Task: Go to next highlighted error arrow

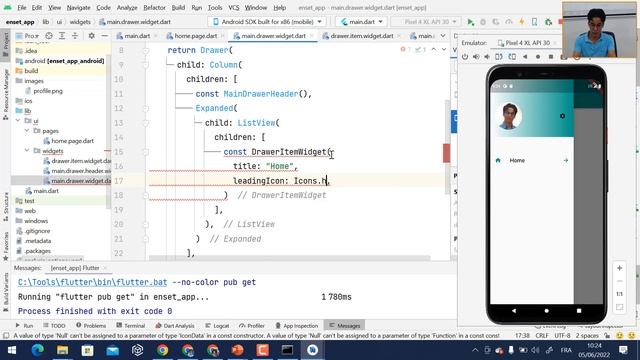Action: coord(444,49)
